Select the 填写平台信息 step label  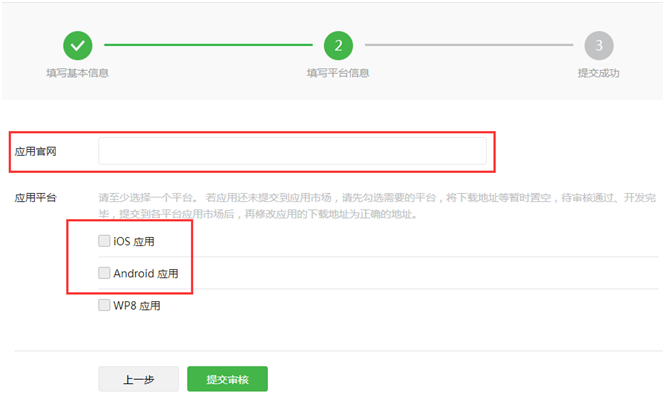point(338,73)
